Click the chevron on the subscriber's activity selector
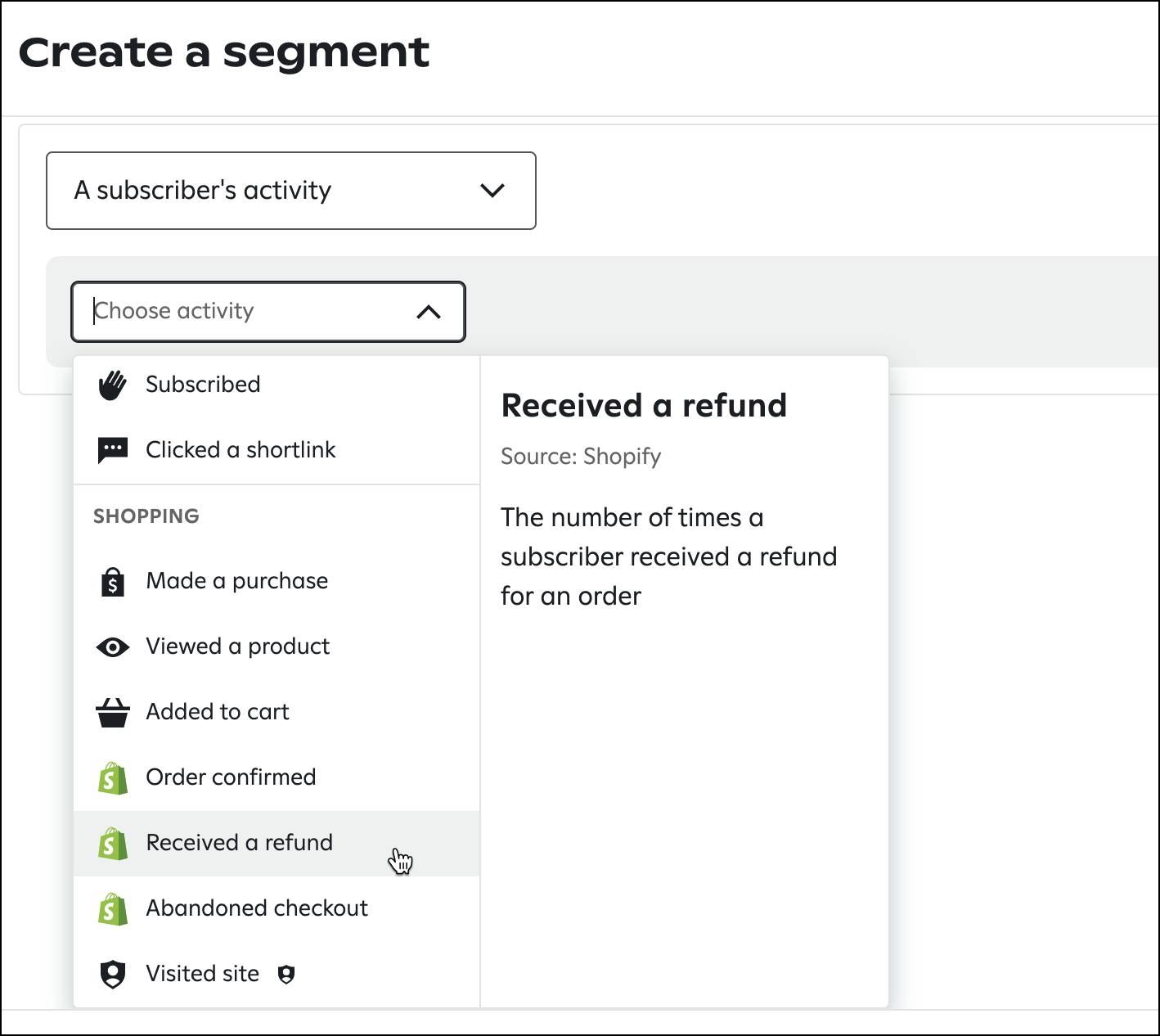Image resolution: width=1160 pixels, height=1036 pixels. point(492,191)
